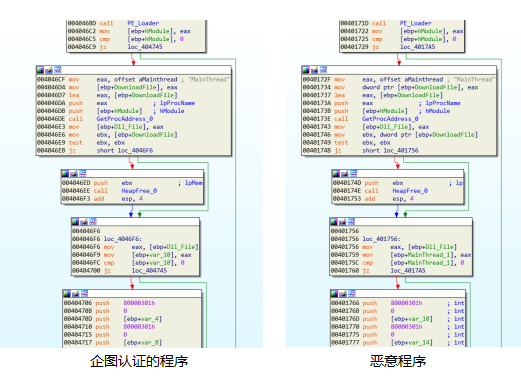Click group-nodes icon on right 00401766 block
Screen dimensions: 521x380
tap(352, 293)
